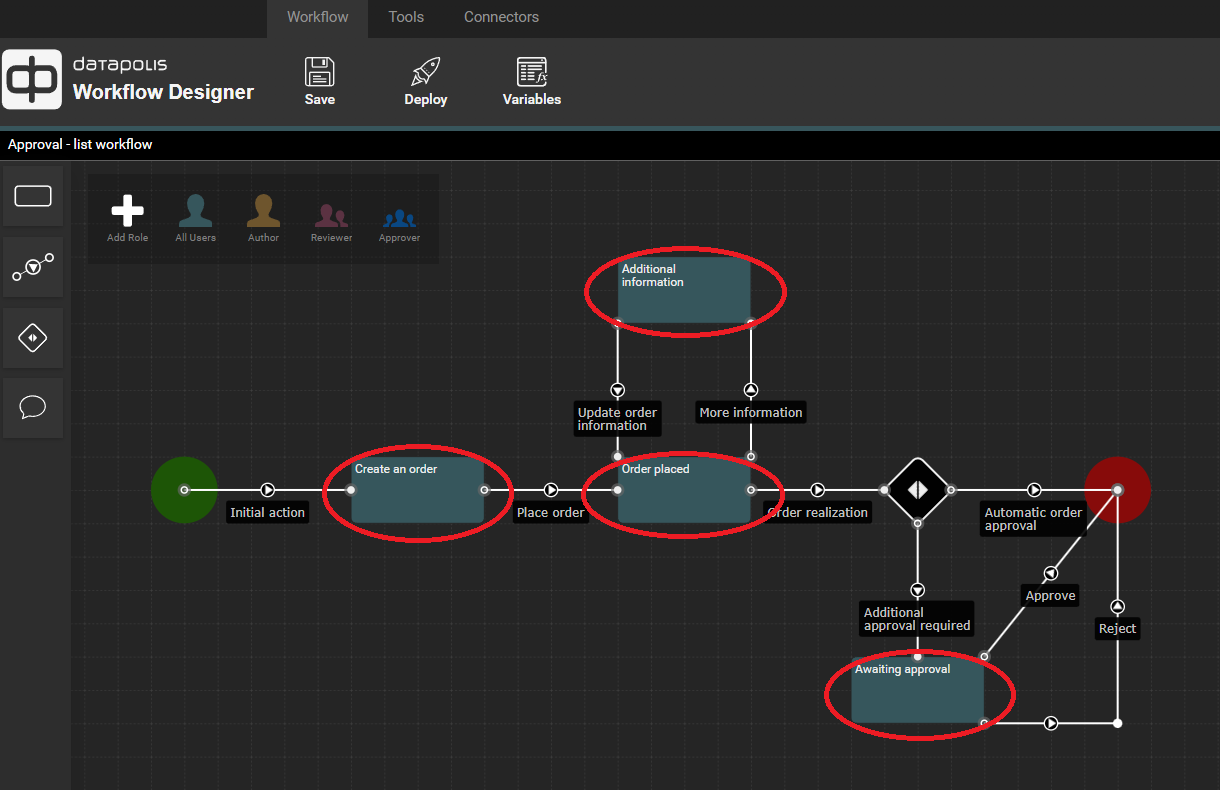Viewport: 1220px width, 790px height.
Task: Click the Deploy rocket icon
Action: [425, 73]
